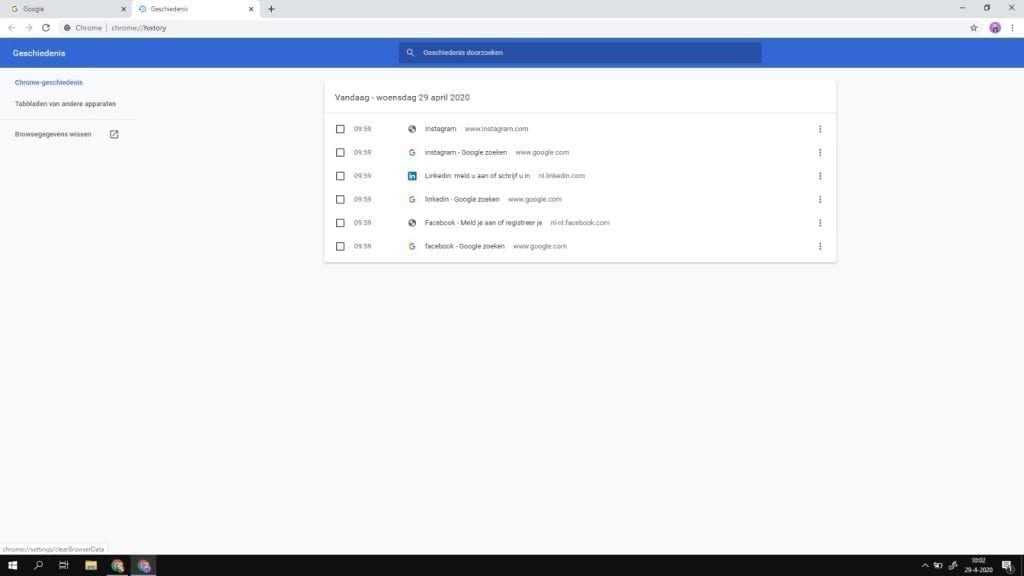1024x576 pixels.
Task: Select the Geschiedenis browser tab
Action: point(195,9)
